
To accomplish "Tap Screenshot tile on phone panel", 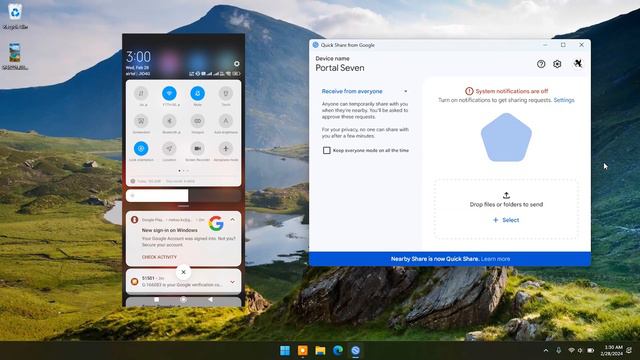I will click(141, 121).
